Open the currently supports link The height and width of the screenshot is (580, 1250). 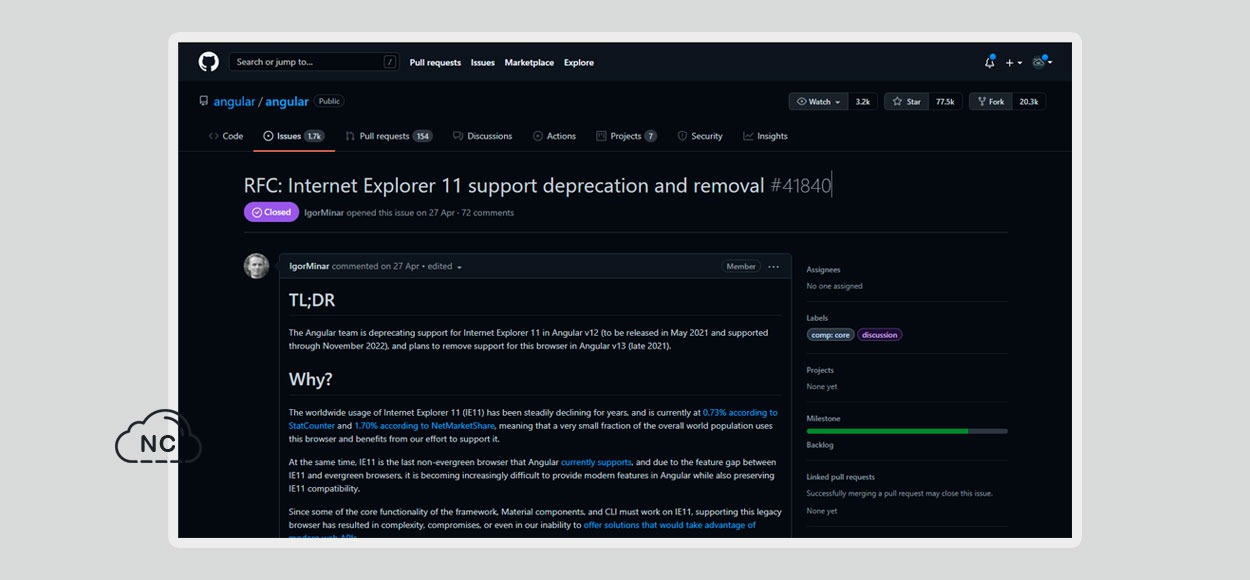click(x=596, y=462)
